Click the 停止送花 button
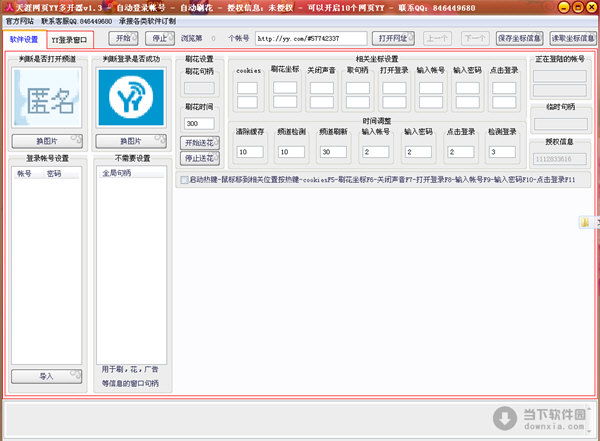 [199, 158]
